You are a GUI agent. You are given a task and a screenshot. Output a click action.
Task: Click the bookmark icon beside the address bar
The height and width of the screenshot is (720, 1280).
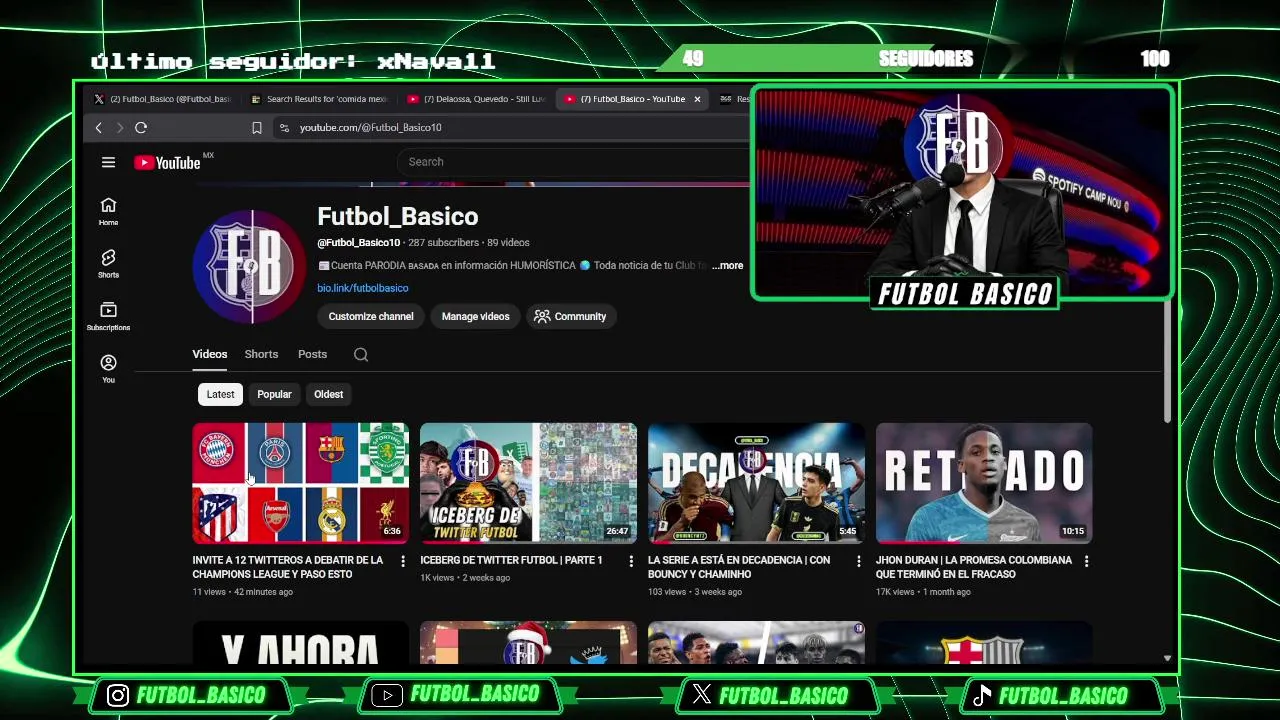coord(257,127)
